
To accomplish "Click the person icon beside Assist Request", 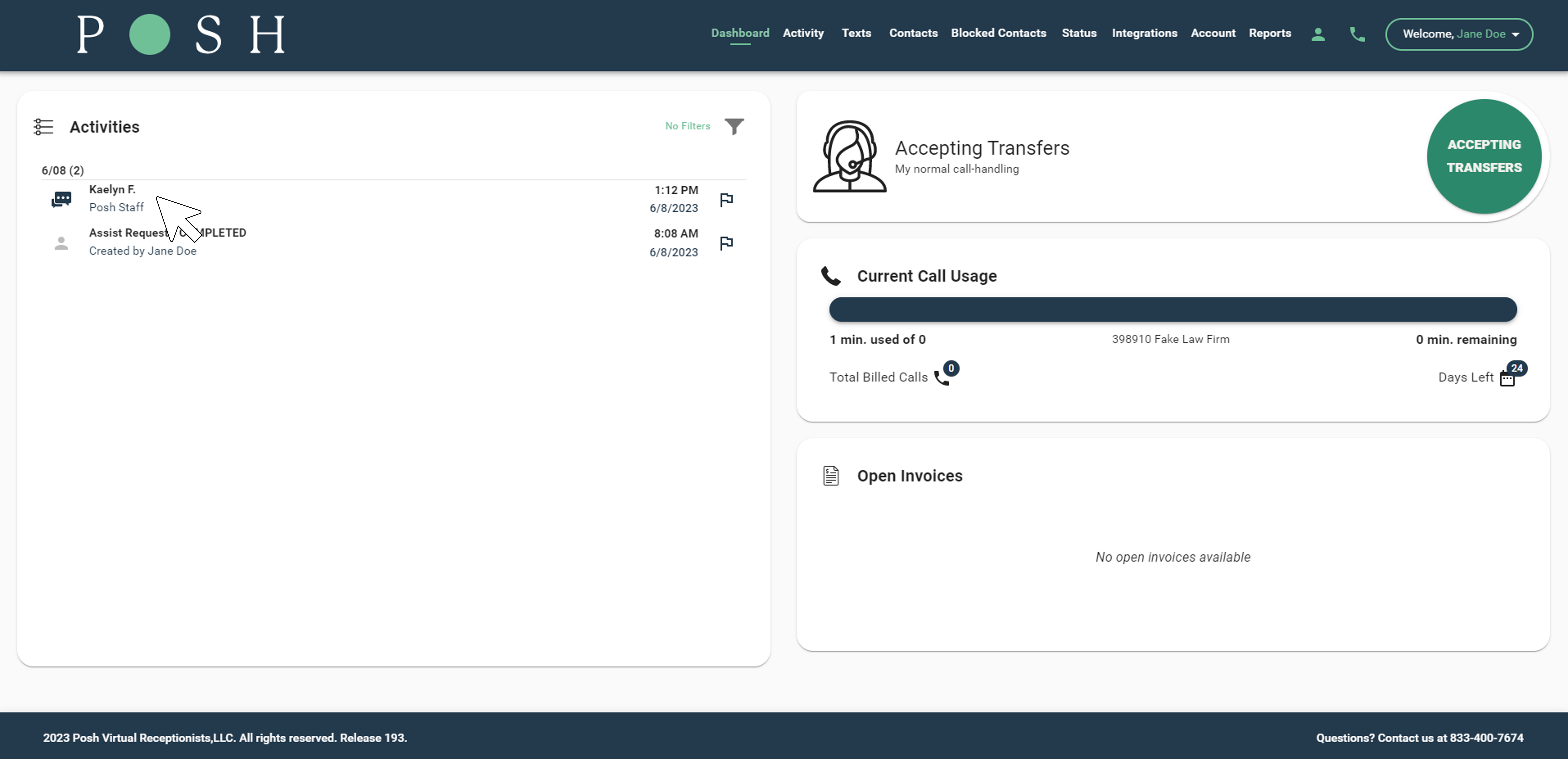I will tap(61, 243).
